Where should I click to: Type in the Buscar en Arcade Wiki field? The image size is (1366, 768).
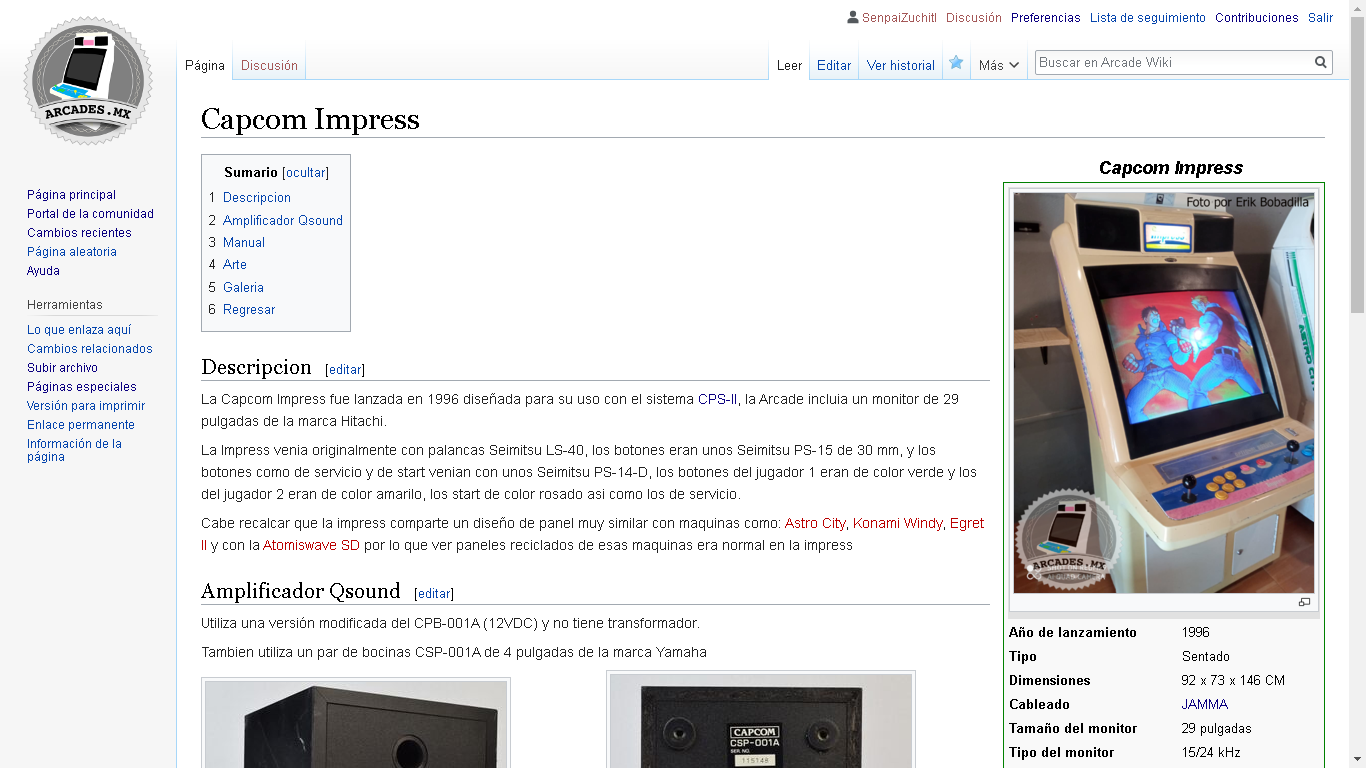pos(1172,62)
